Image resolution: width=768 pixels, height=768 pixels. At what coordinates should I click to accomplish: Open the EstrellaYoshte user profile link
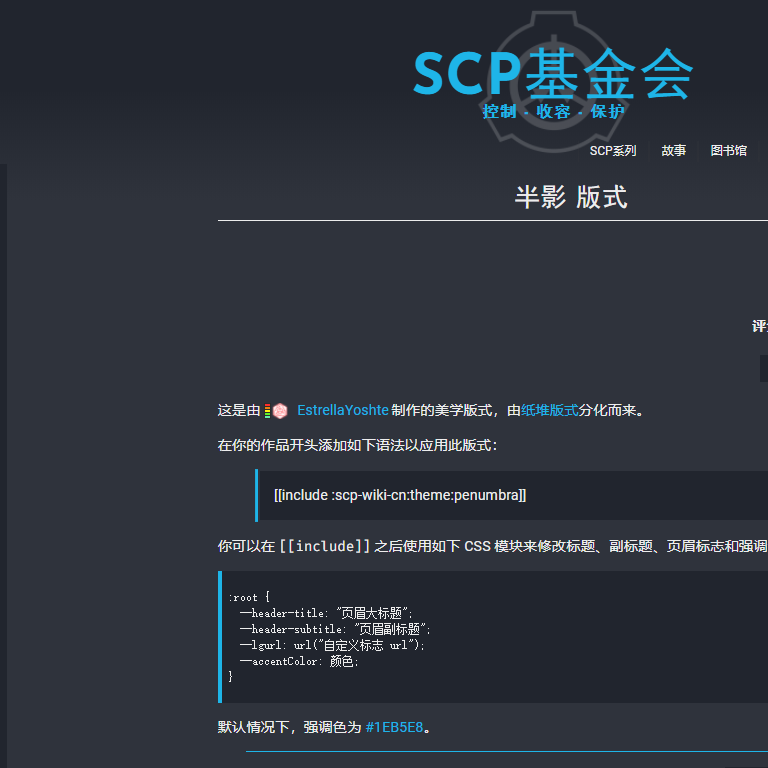(342, 410)
